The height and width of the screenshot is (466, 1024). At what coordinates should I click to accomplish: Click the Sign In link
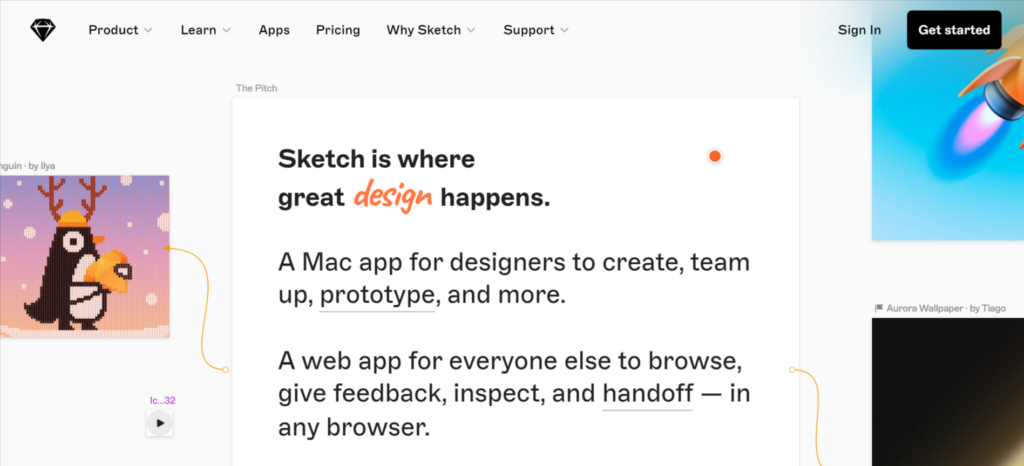tap(859, 30)
